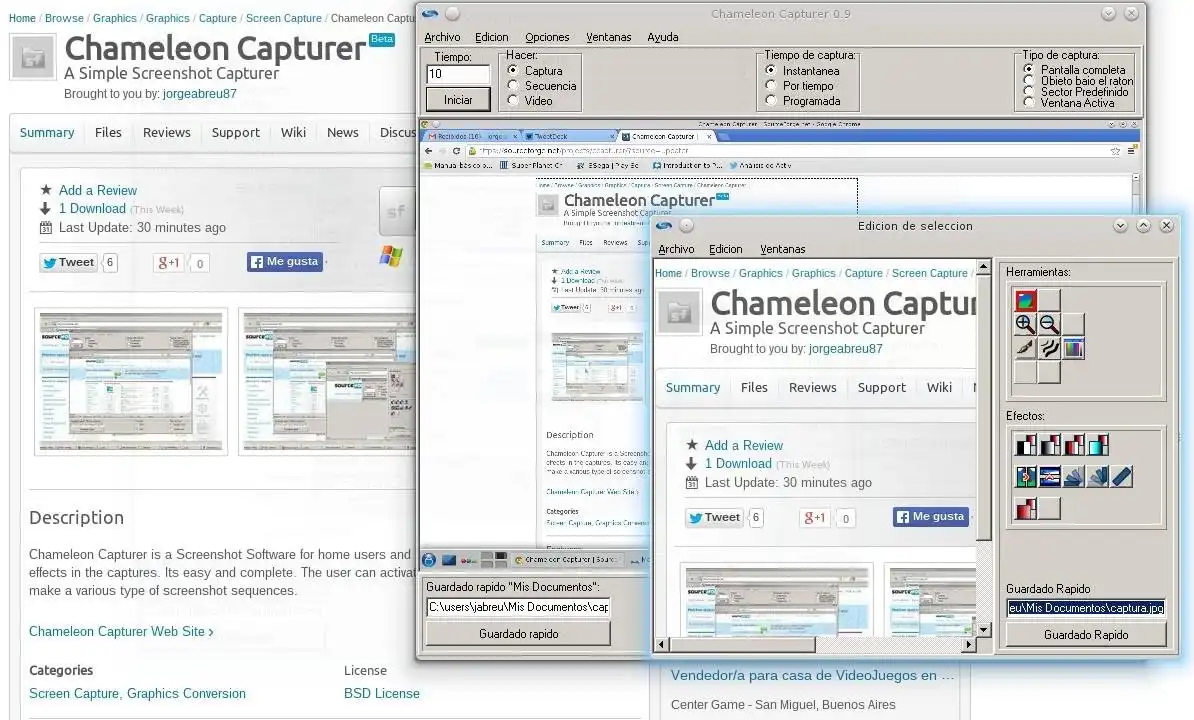Apply the grayscale gradient effect
The width and height of the screenshot is (1194, 720).
pyautogui.click(x=1050, y=444)
